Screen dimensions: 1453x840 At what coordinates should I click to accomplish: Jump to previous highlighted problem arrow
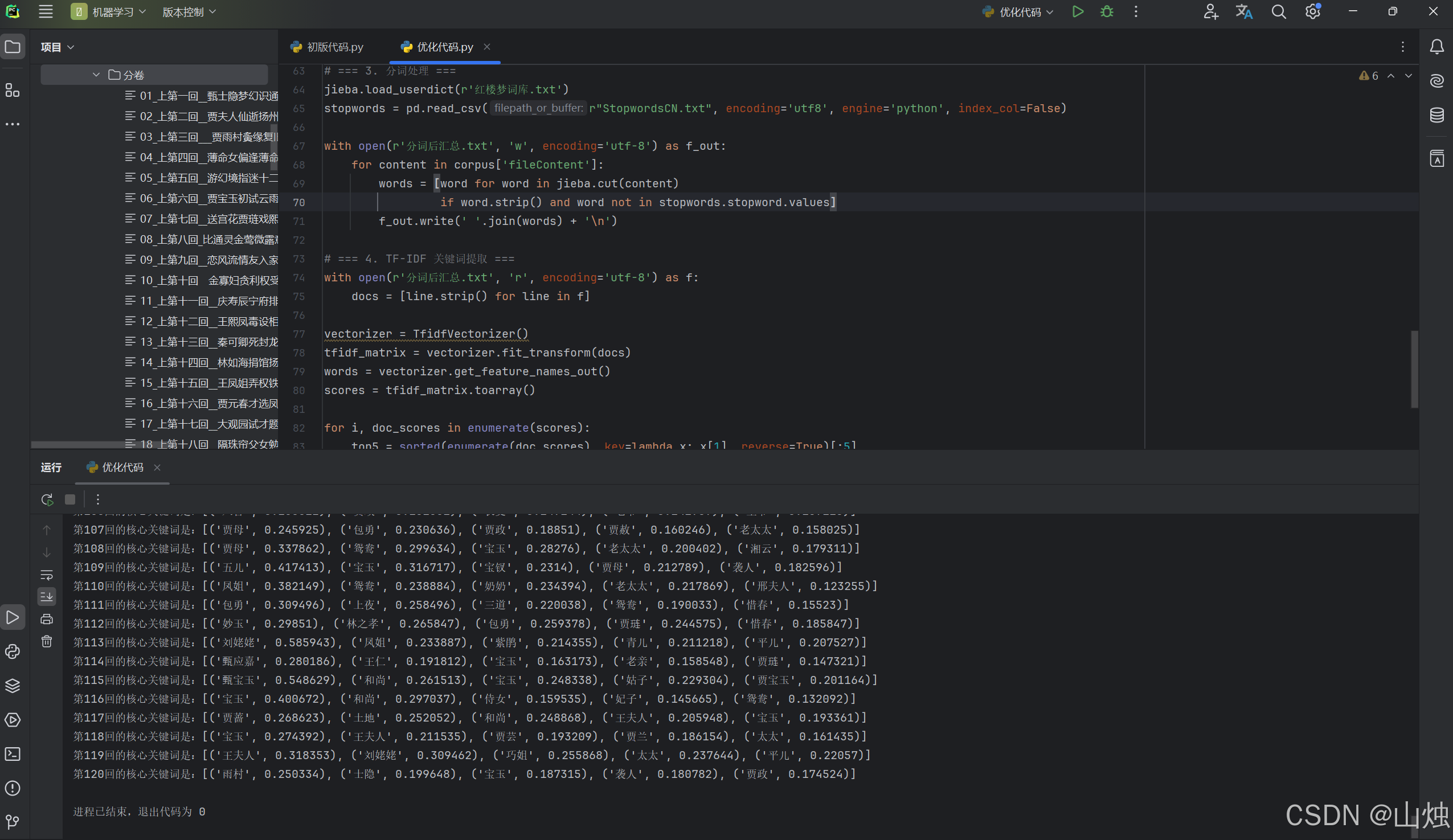point(1391,76)
